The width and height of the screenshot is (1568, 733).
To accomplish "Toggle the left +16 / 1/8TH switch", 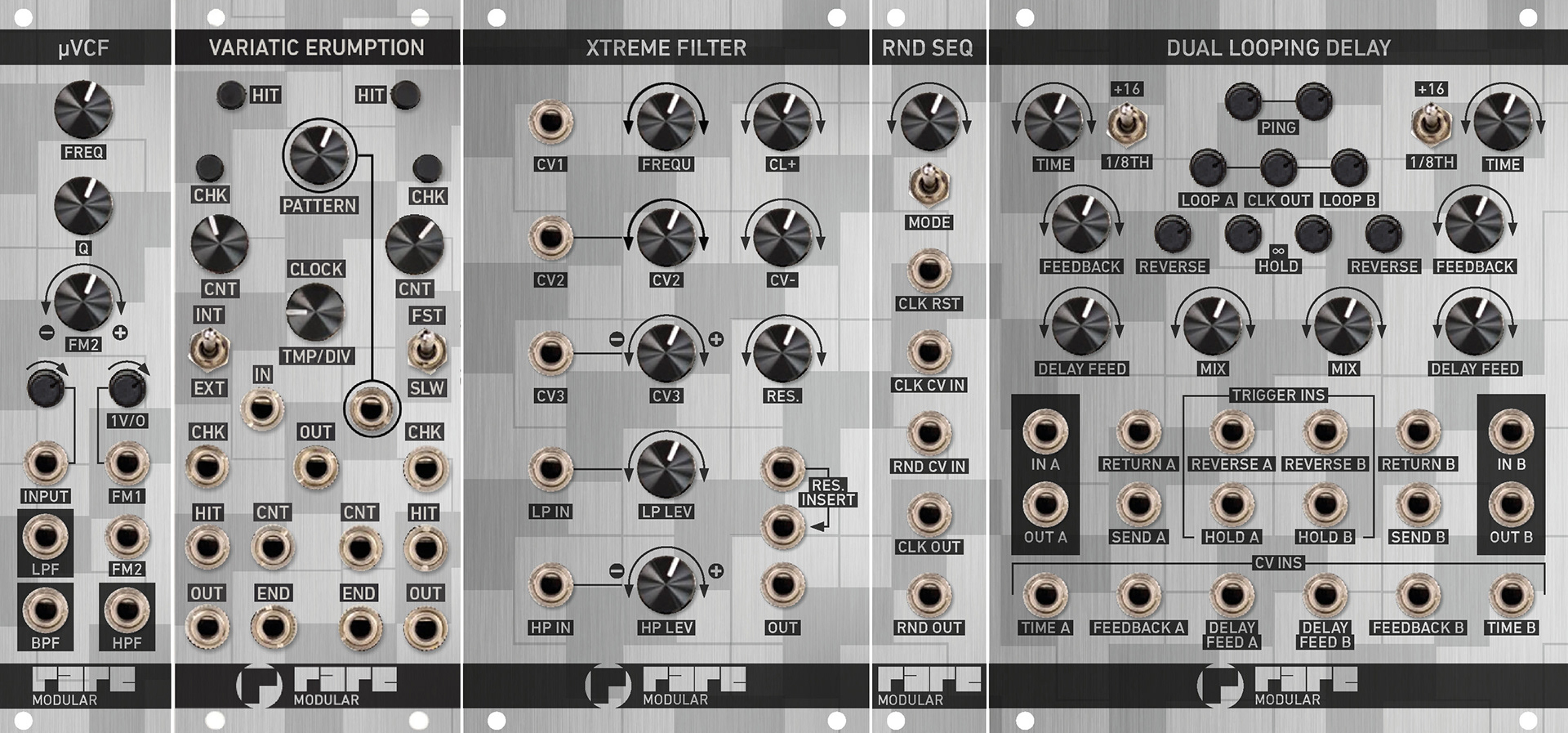I will (x=1127, y=124).
